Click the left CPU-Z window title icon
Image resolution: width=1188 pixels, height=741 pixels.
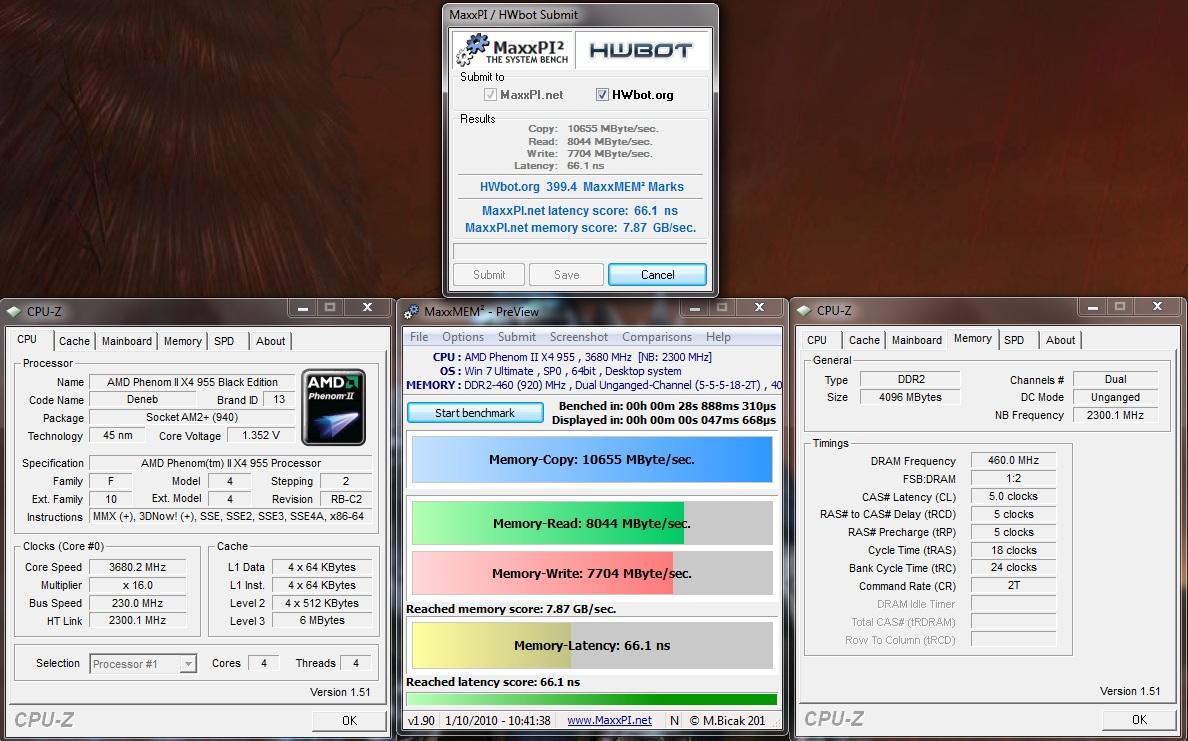click(x=14, y=311)
